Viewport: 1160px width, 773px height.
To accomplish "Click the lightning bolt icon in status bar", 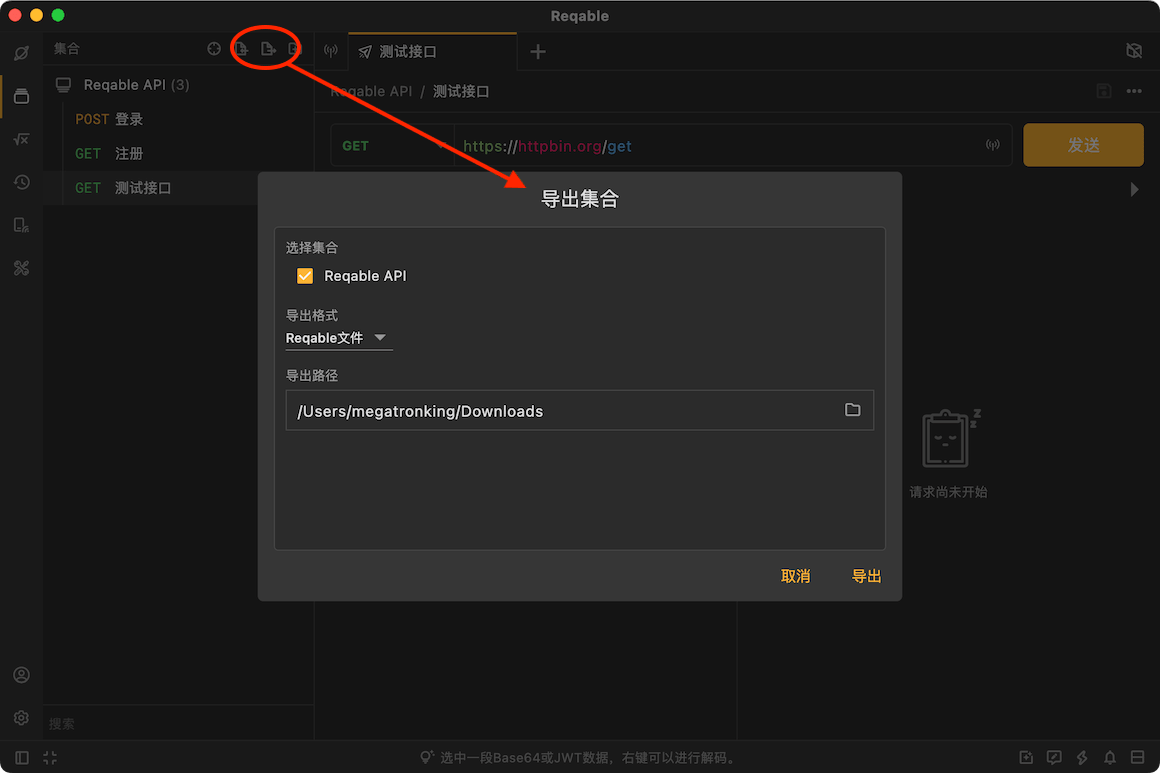I will (1082, 757).
